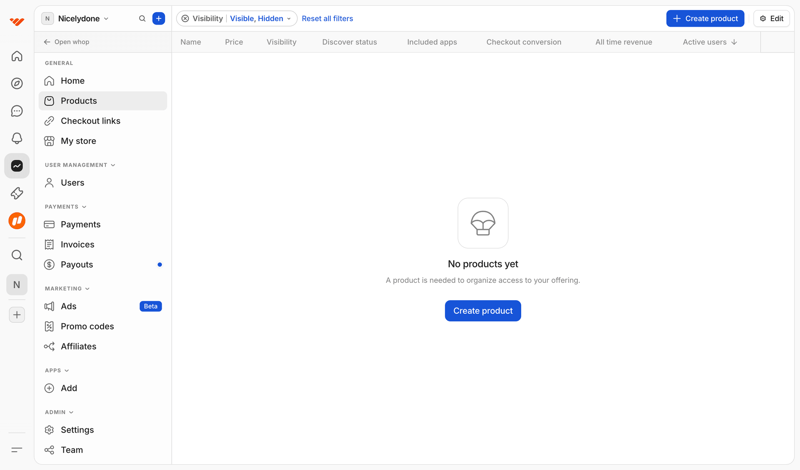Sort by Name column header
The height and width of the screenshot is (470, 800).
[x=190, y=42]
